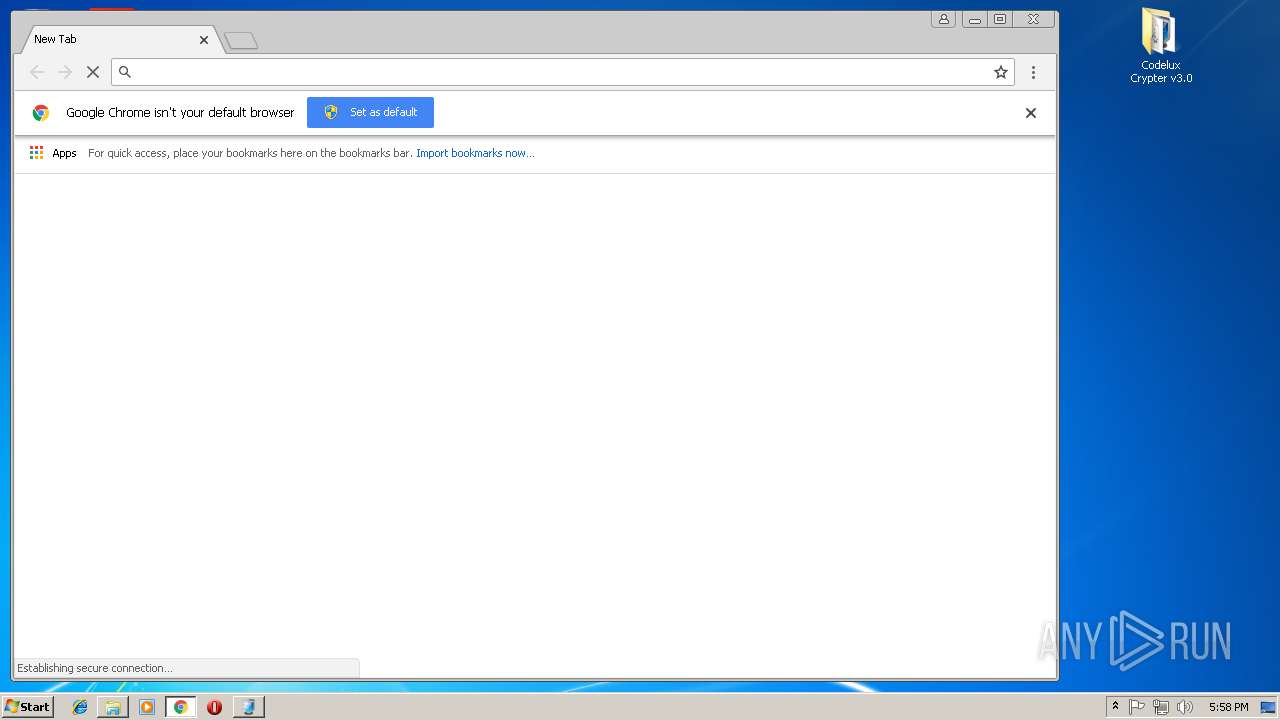Image resolution: width=1280 pixels, height=720 pixels.
Task: Click the 5:58 PM clock
Action: click(1228, 707)
